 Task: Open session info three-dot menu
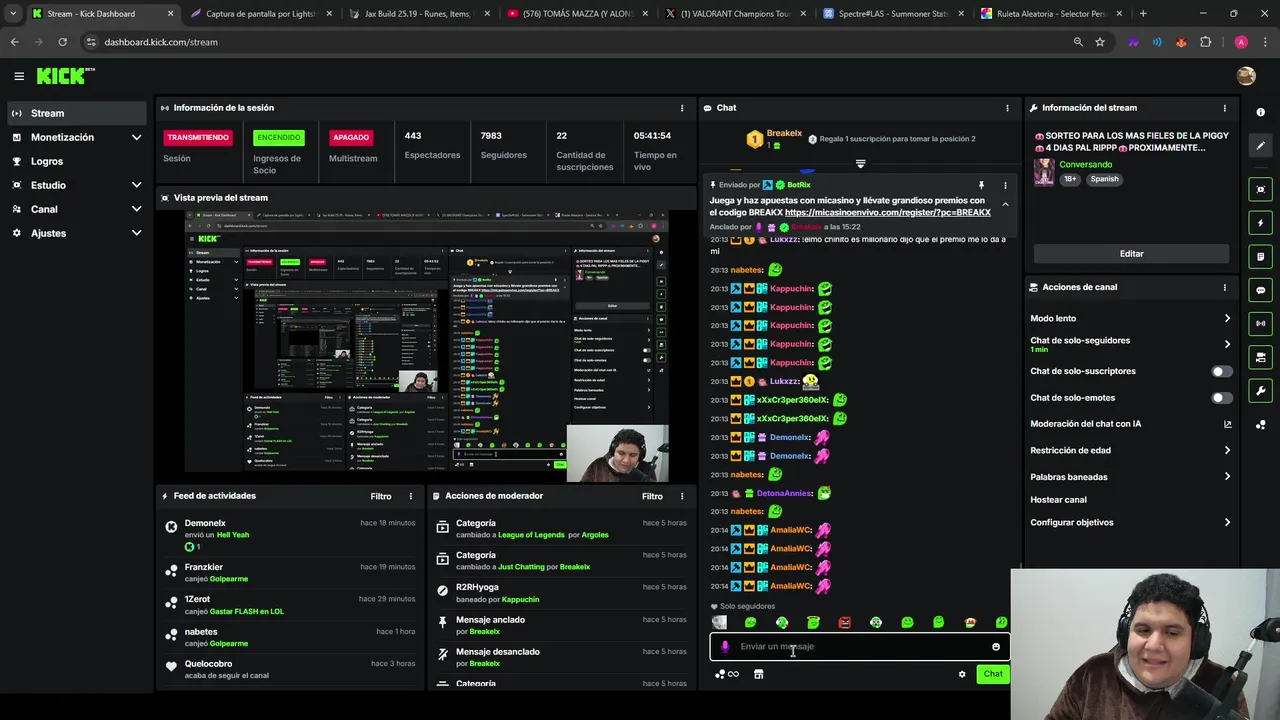[x=682, y=108]
